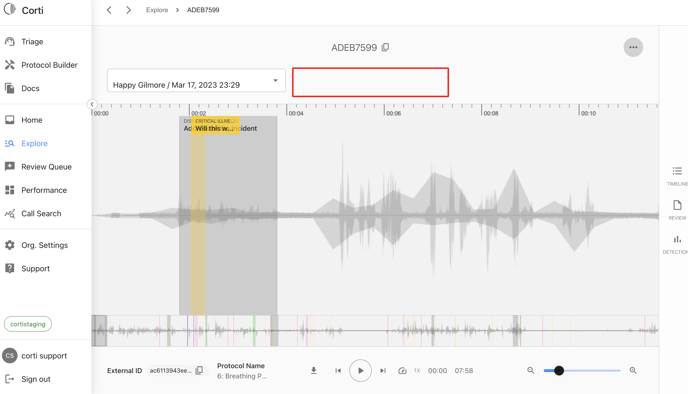Open the three-dot more options menu
This screenshot has height=394, width=688.
(x=633, y=47)
